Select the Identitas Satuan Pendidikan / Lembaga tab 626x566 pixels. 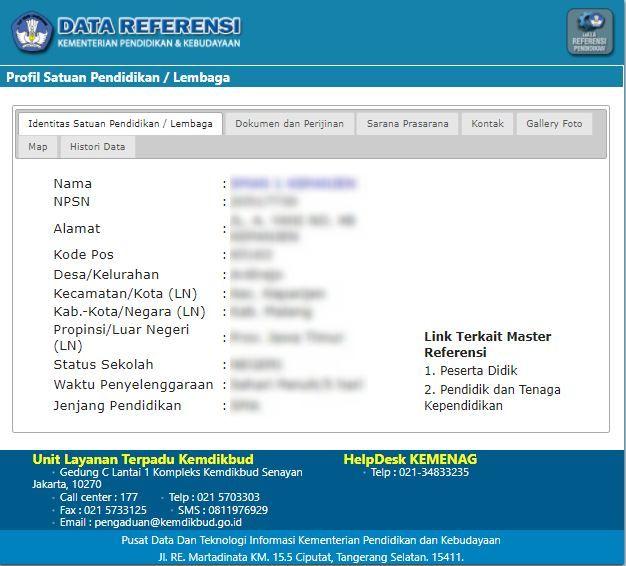tap(120, 124)
